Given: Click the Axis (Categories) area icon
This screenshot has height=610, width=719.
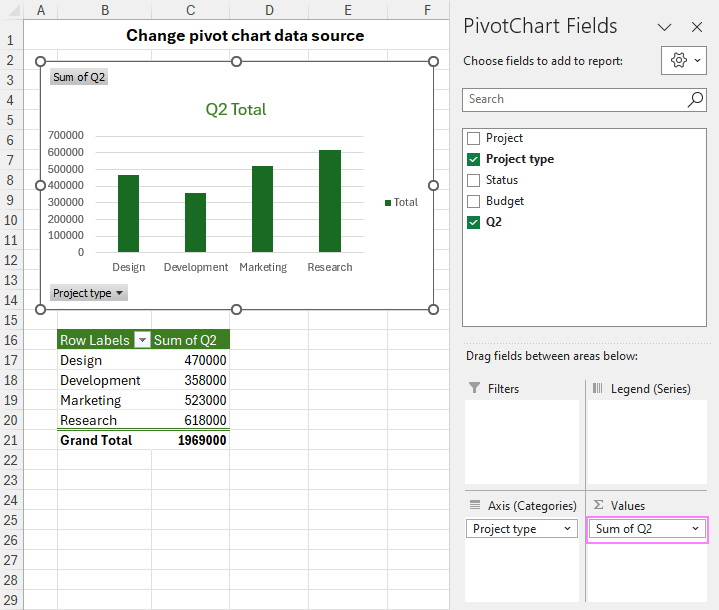Looking at the screenshot, I should point(475,505).
